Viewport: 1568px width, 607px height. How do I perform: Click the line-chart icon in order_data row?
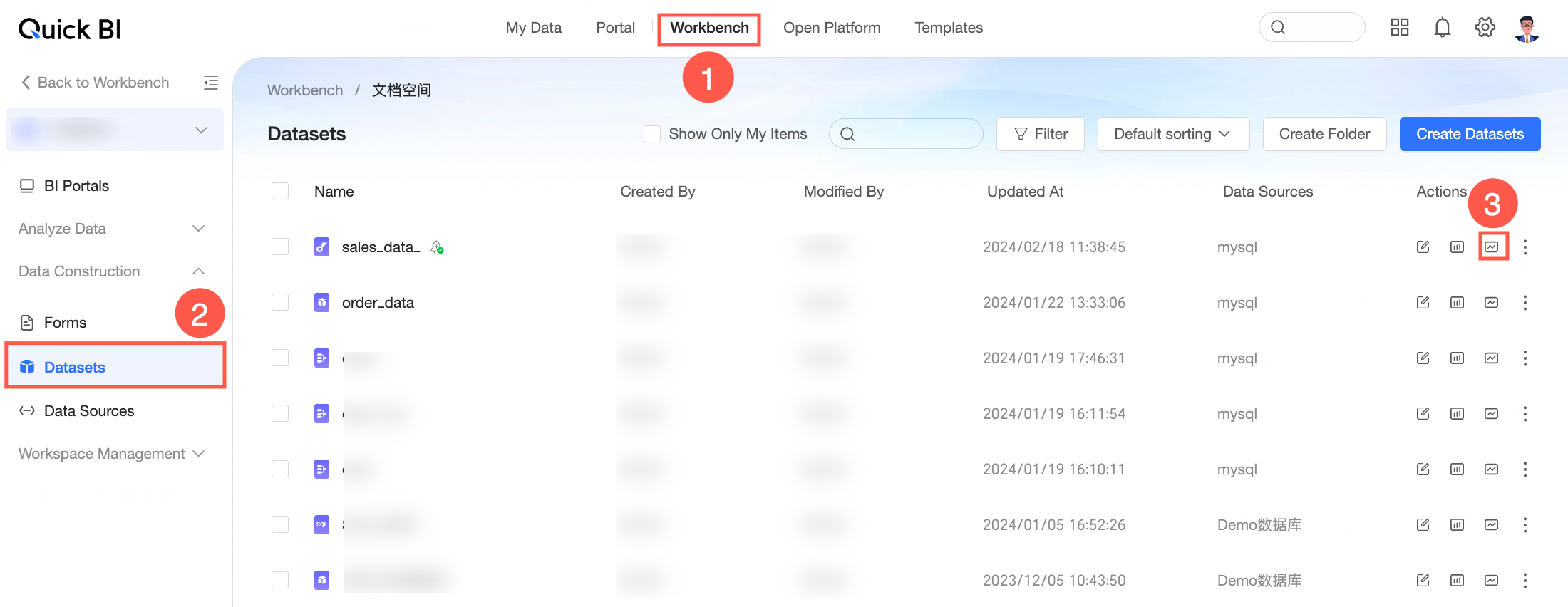[x=1492, y=303]
